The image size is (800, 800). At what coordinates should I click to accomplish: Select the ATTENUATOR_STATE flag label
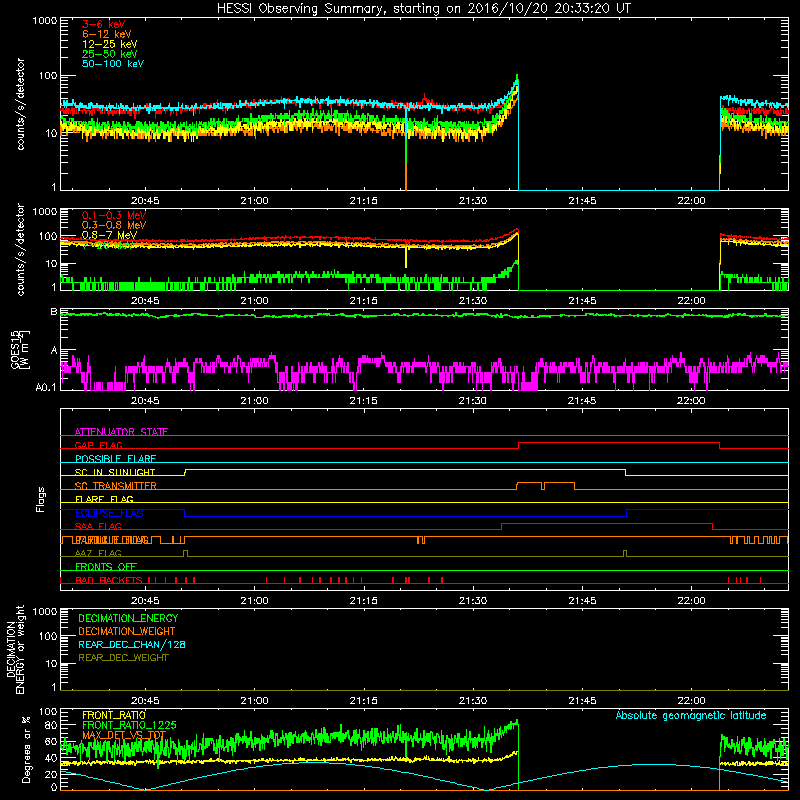pos(121,432)
